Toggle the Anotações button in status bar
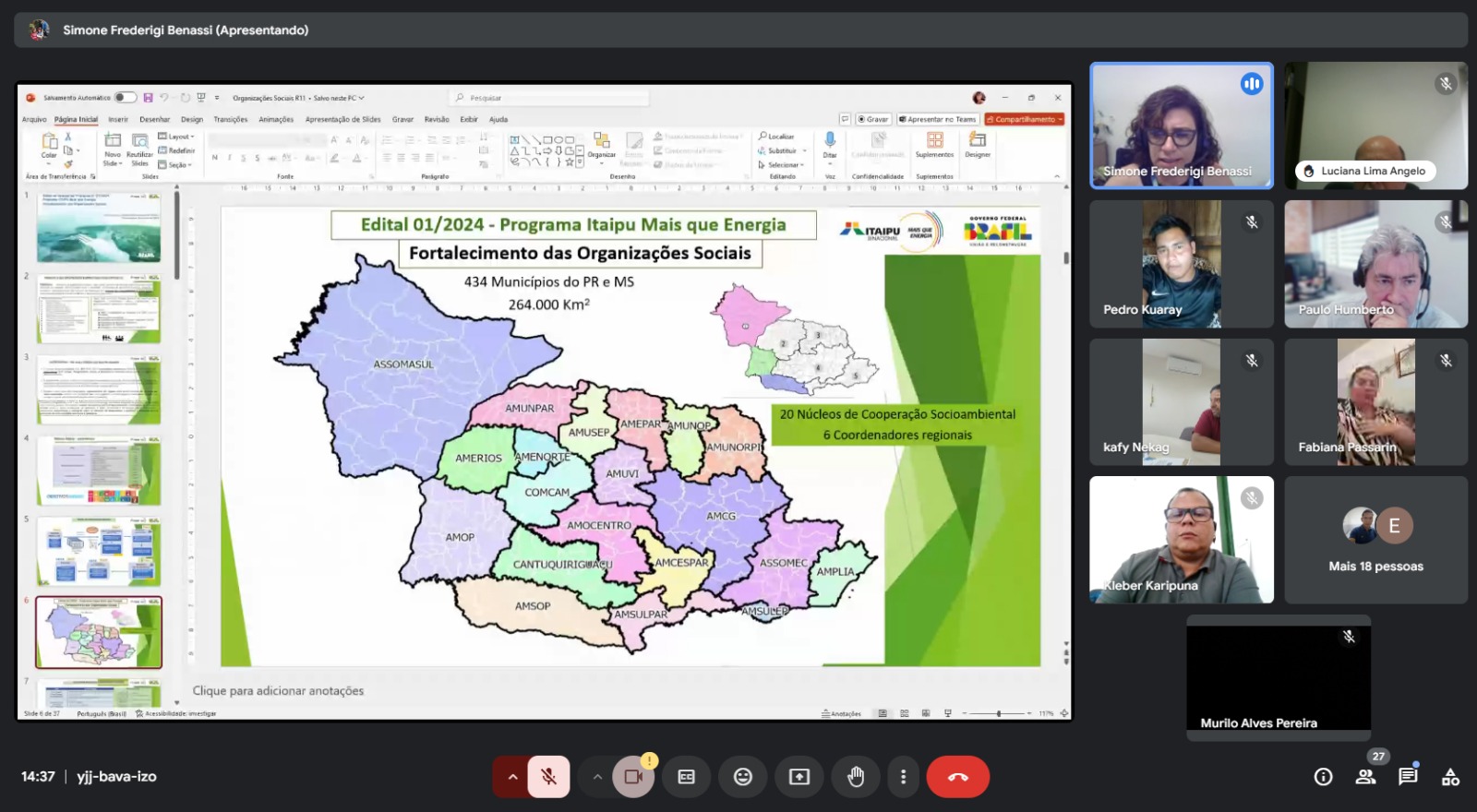This screenshot has height=812, width=1477. [x=841, y=713]
